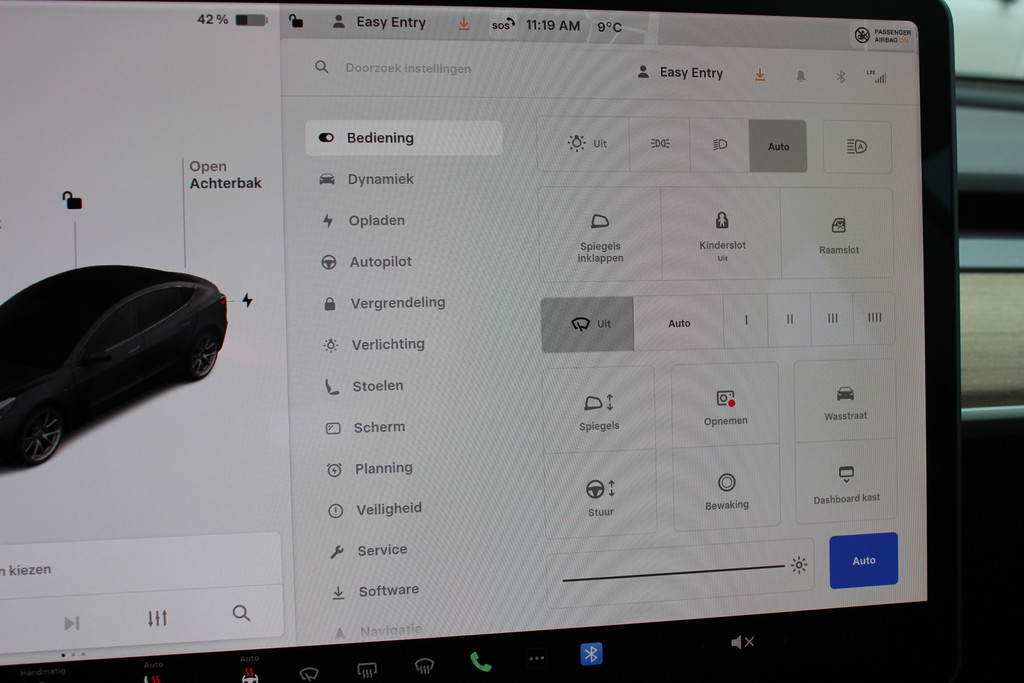Toggle Raamslot window lock

pos(838,235)
